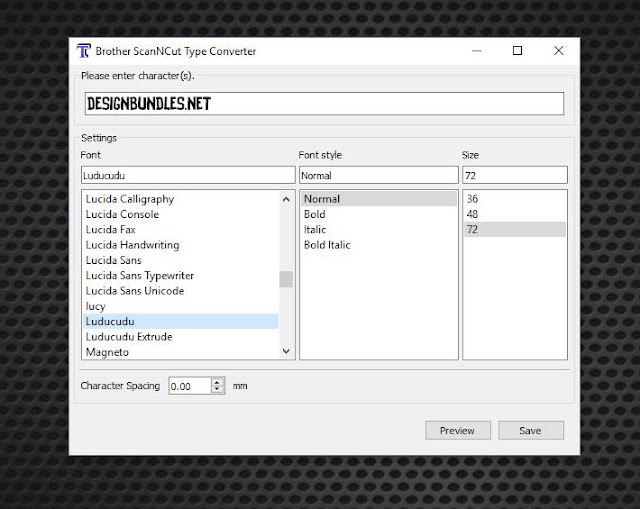Viewport: 640px width, 509px height.
Task: Choose Italic font style
Action: [379, 229]
